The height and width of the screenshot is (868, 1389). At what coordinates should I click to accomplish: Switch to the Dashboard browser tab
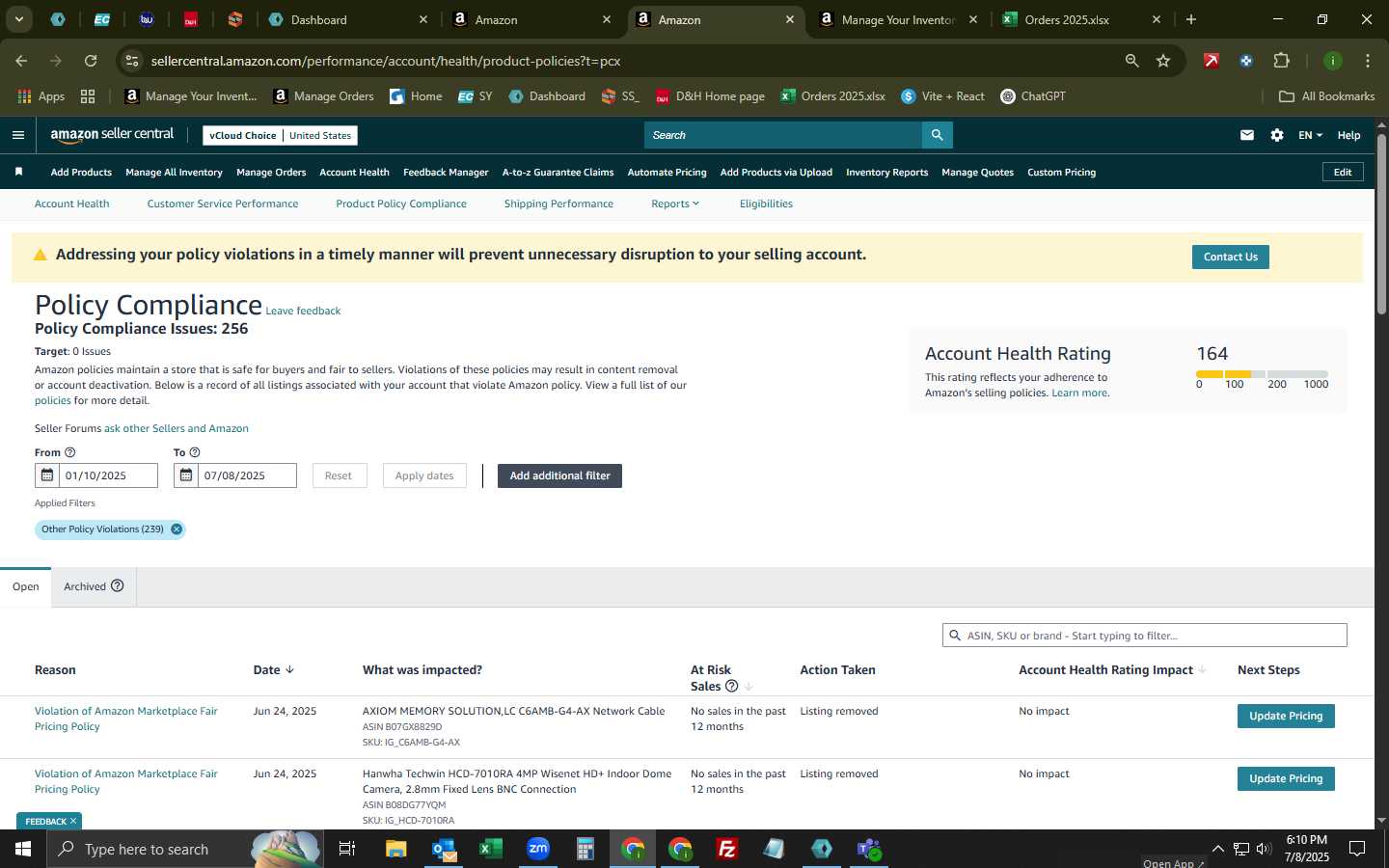pyautogui.click(x=348, y=19)
